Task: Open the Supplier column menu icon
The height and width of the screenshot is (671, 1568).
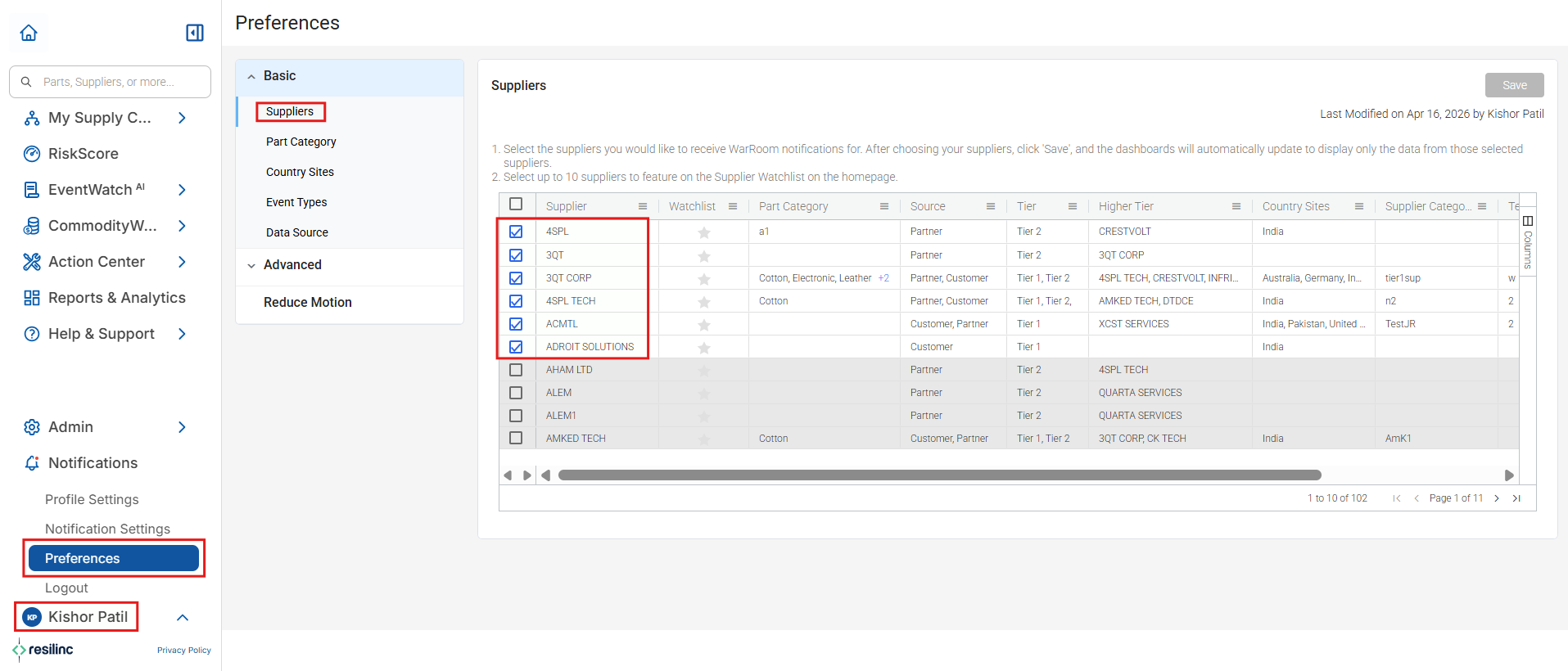Action: point(643,206)
